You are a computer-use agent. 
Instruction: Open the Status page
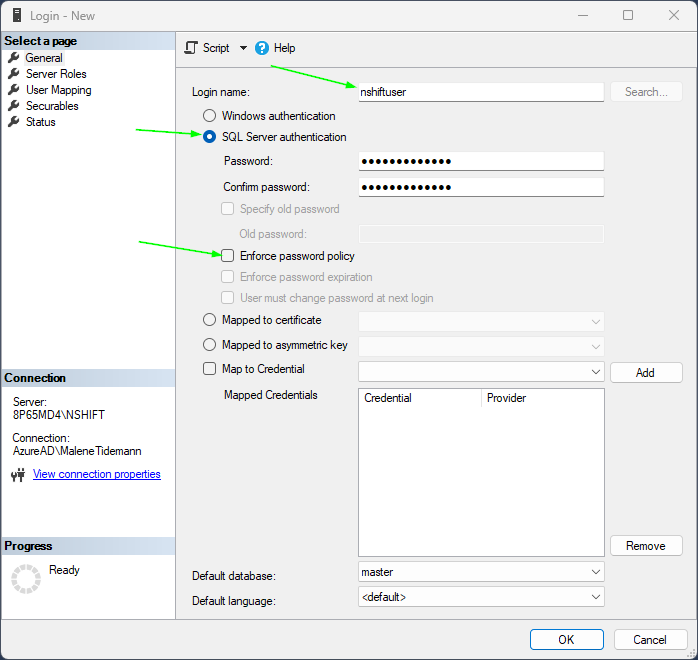pyautogui.click(x=41, y=122)
